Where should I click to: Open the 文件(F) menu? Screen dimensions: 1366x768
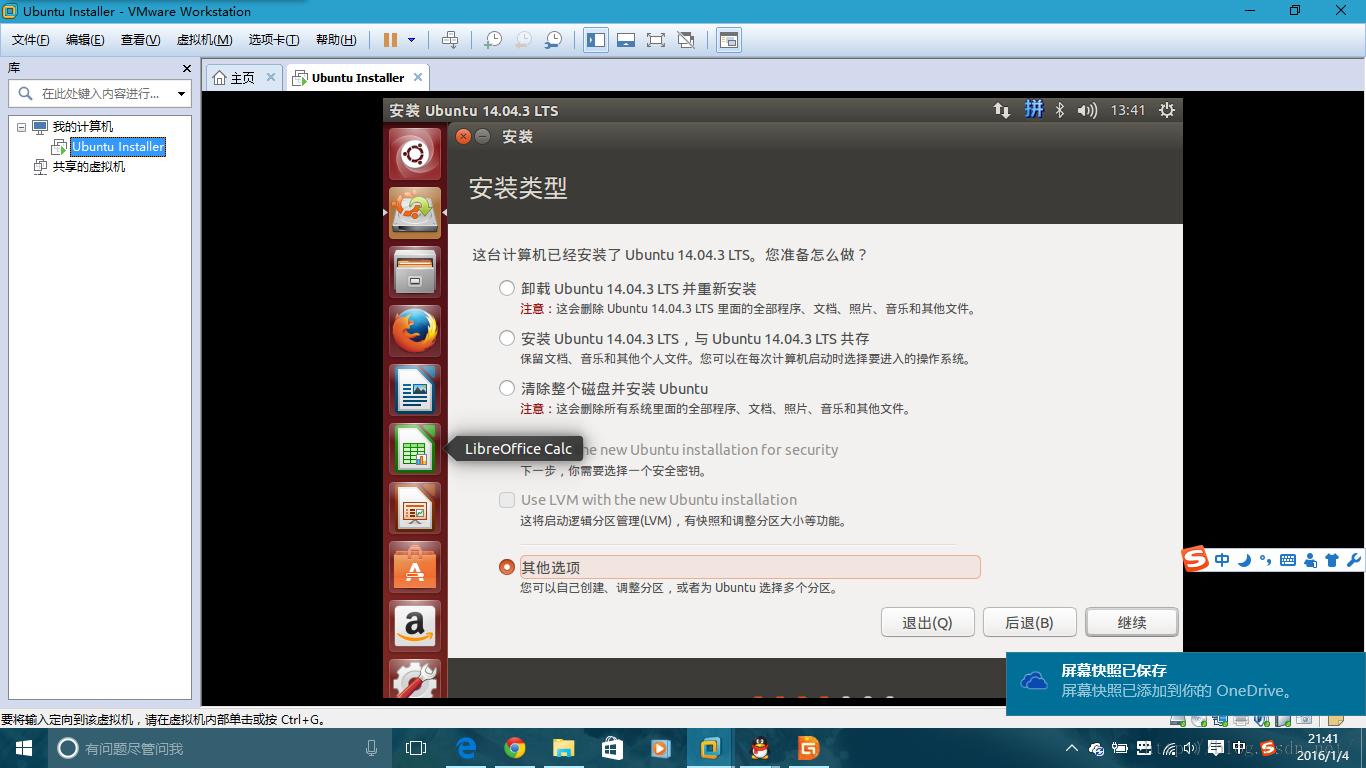[31, 40]
